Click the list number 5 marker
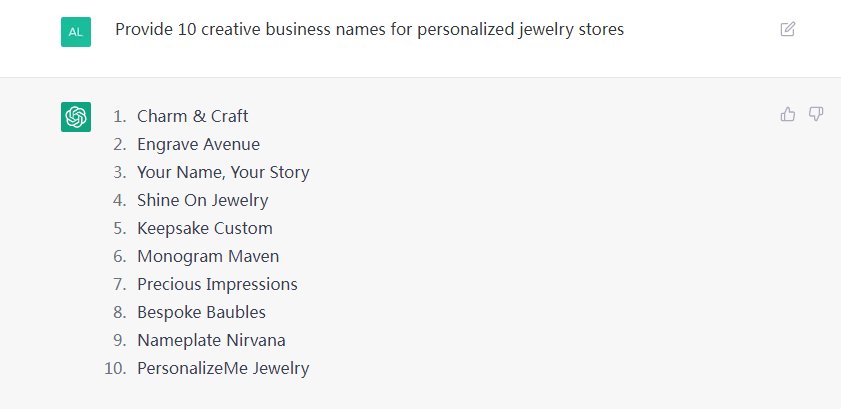This screenshot has width=841, height=409. point(119,228)
